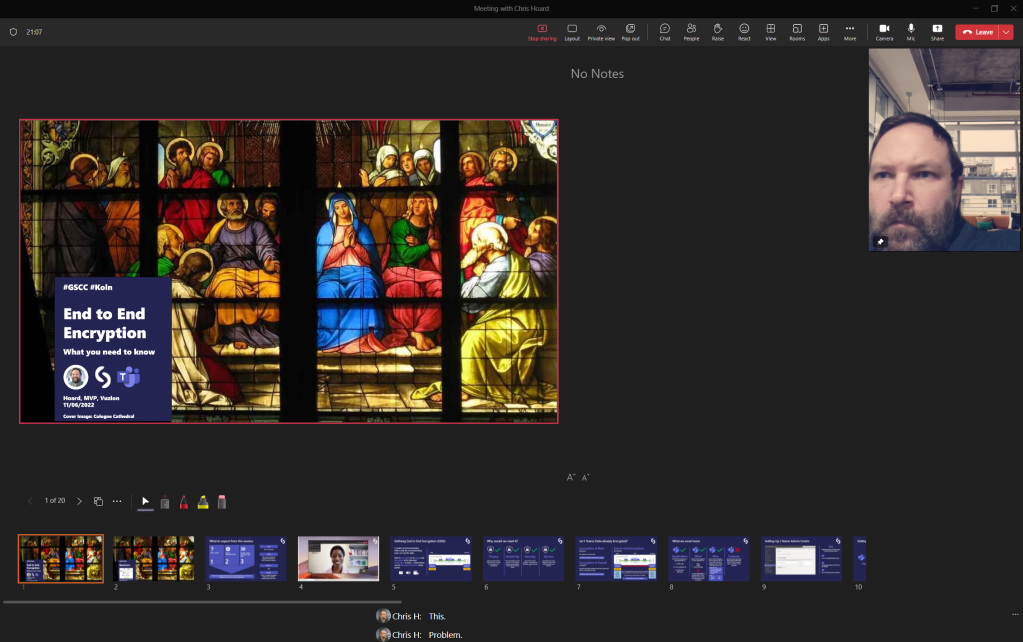Go to the next slide arrow

click(79, 501)
